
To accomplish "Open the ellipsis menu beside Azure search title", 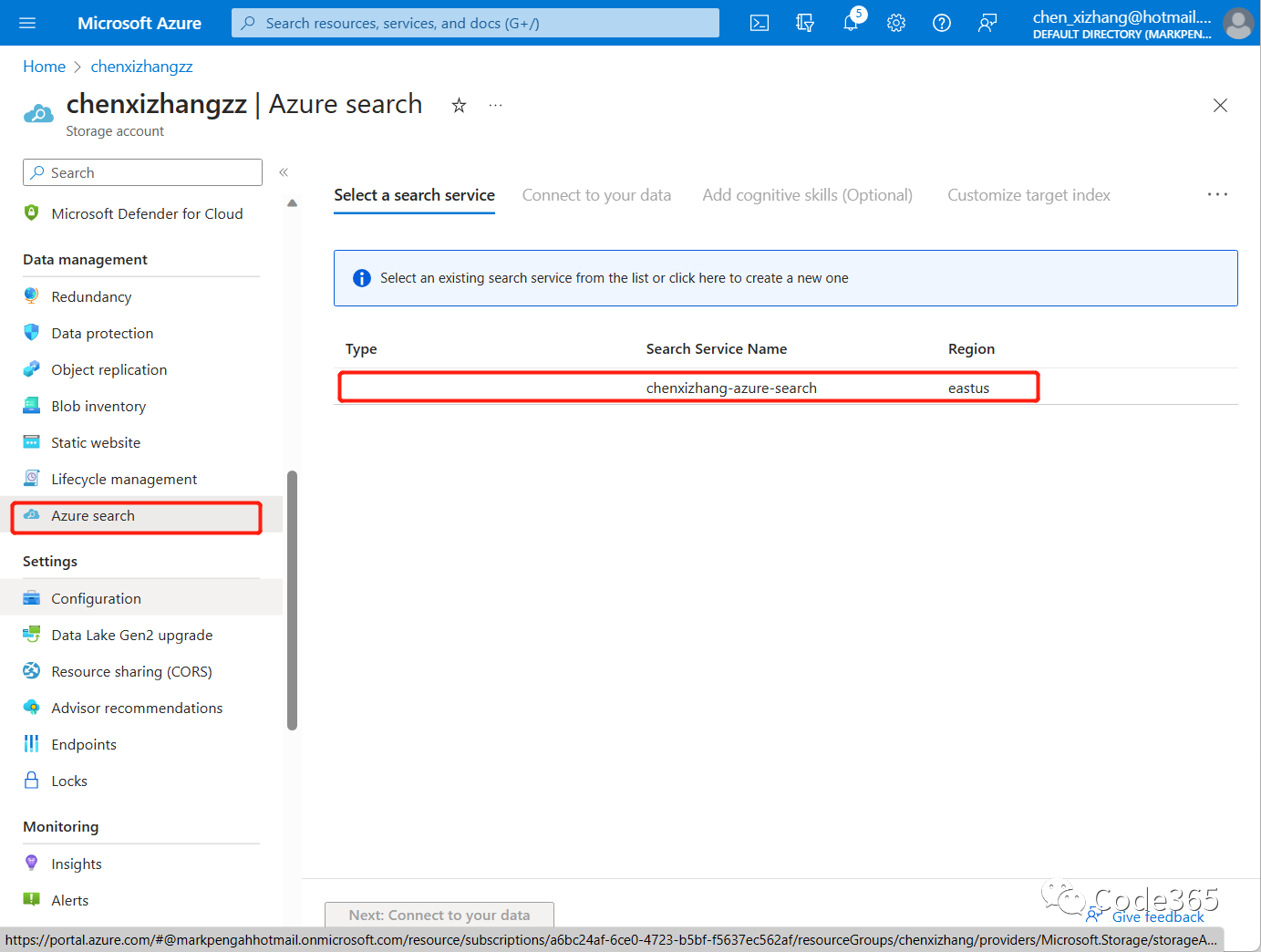I will 495,105.
